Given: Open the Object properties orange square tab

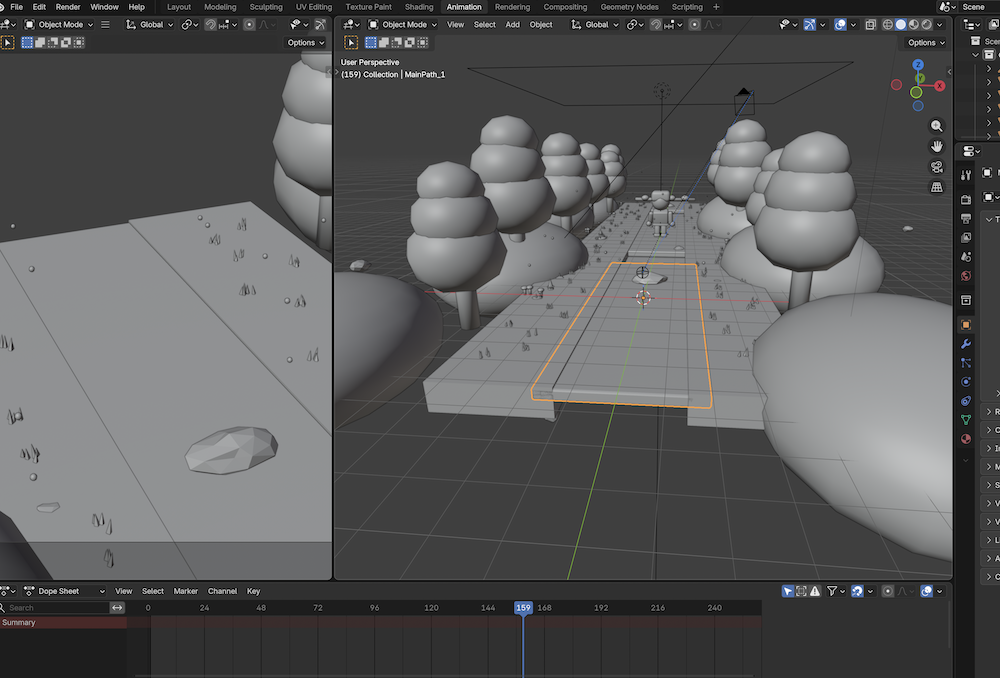Looking at the screenshot, I should click(x=966, y=325).
